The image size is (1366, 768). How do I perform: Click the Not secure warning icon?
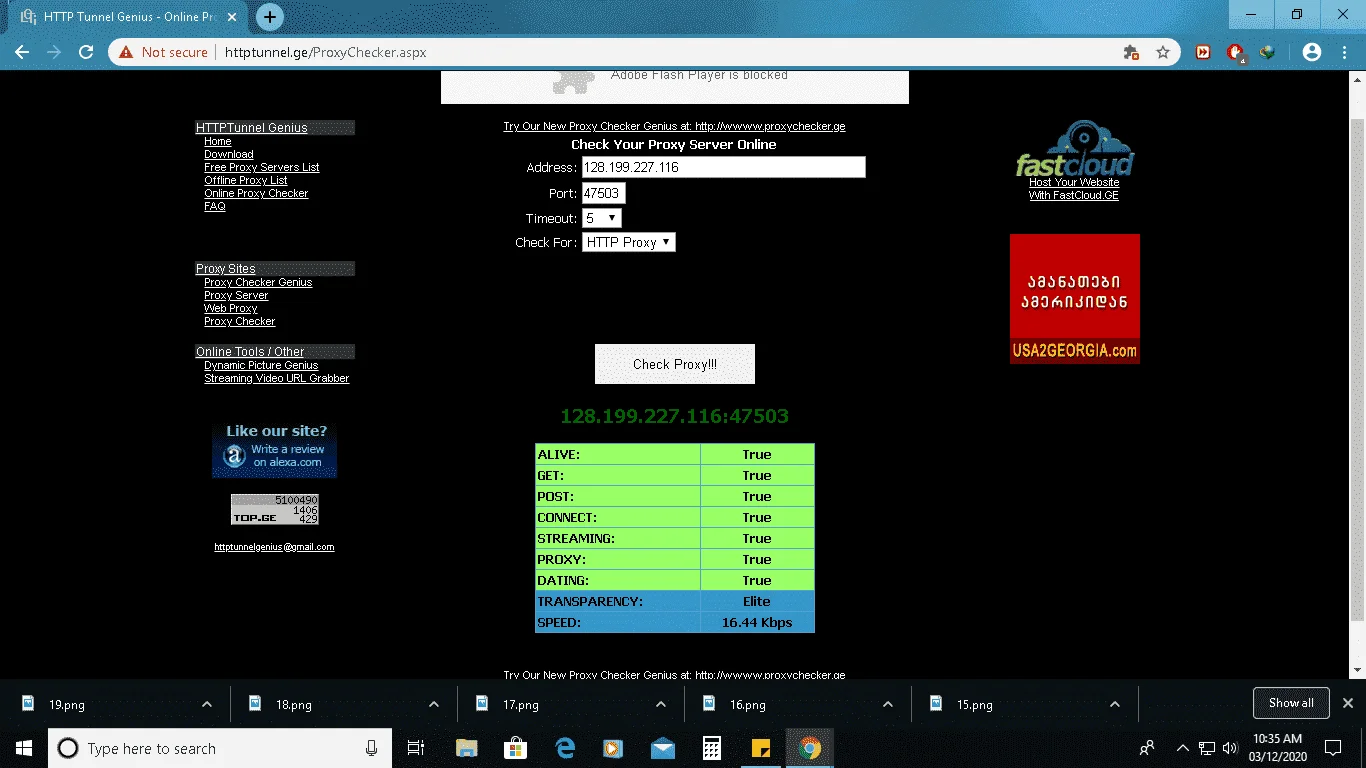(126, 52)
